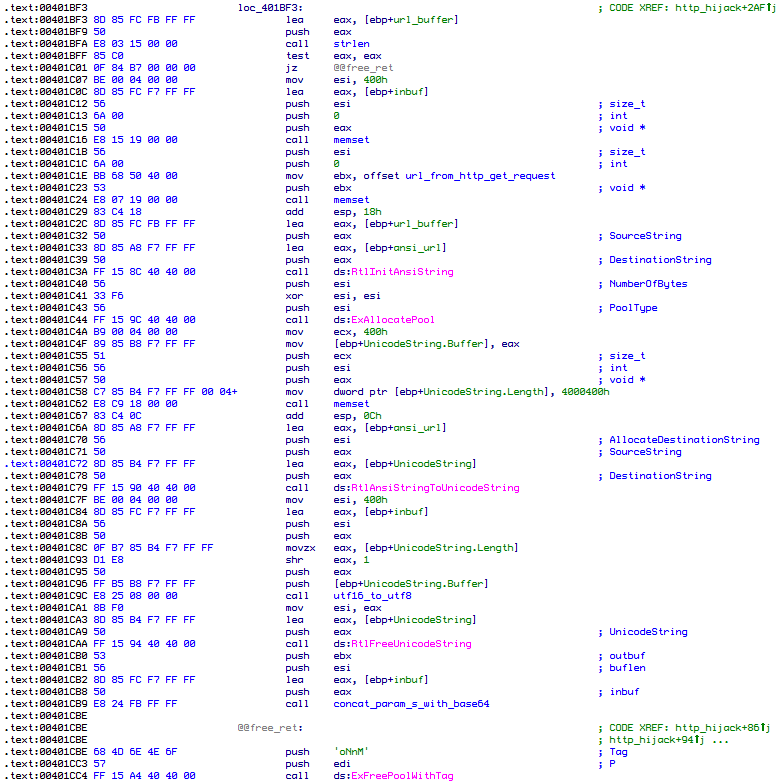Viewport: 780px width, 783px height.
Task: Select the utf16_to_utf8 call target
Action: (372, 596)
